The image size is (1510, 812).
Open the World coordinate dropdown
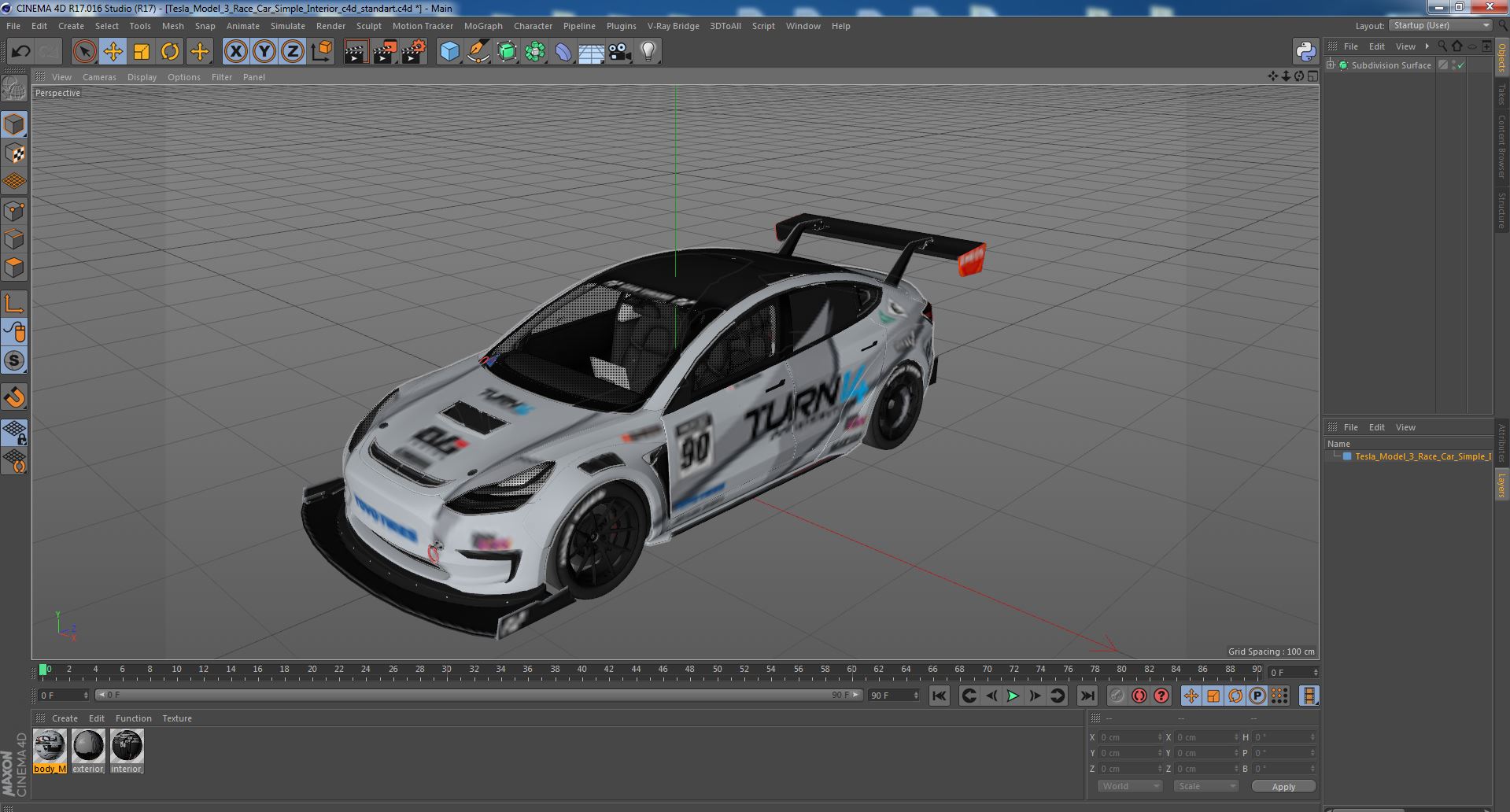(x=1129, y=786)
